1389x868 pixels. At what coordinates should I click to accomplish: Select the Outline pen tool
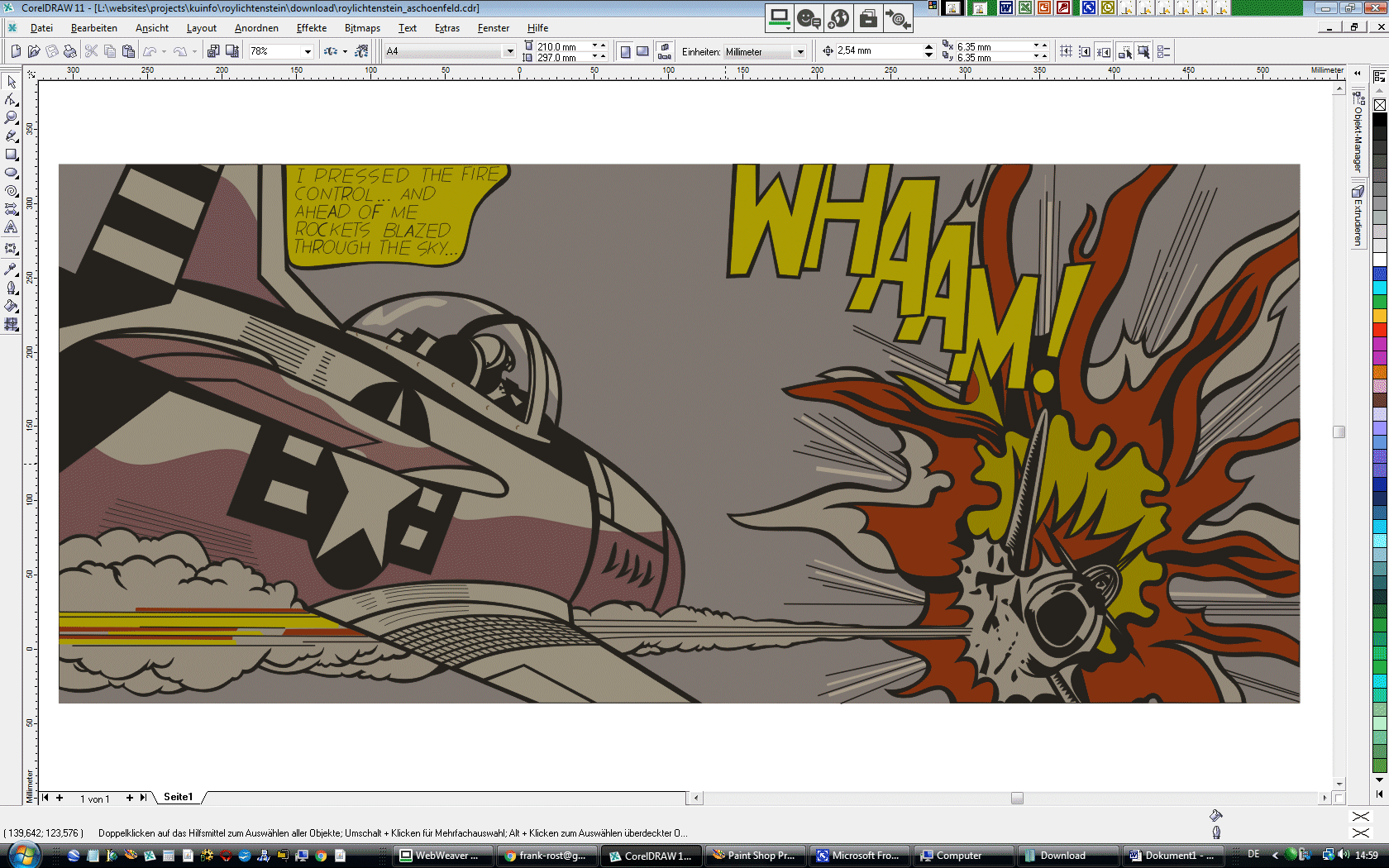tap(12, 288)
